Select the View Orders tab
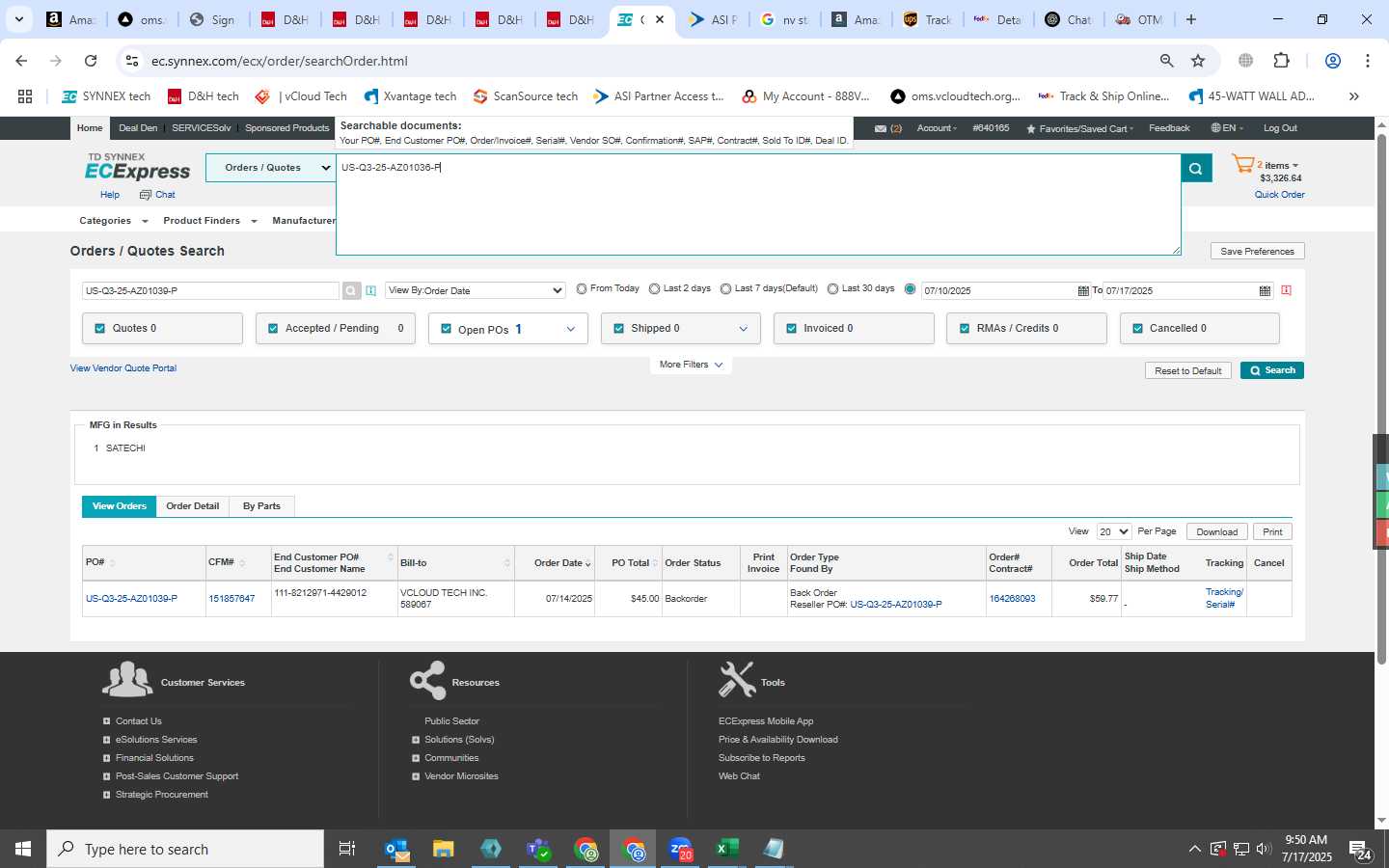 pyautogui.click(x=120, y=506)
